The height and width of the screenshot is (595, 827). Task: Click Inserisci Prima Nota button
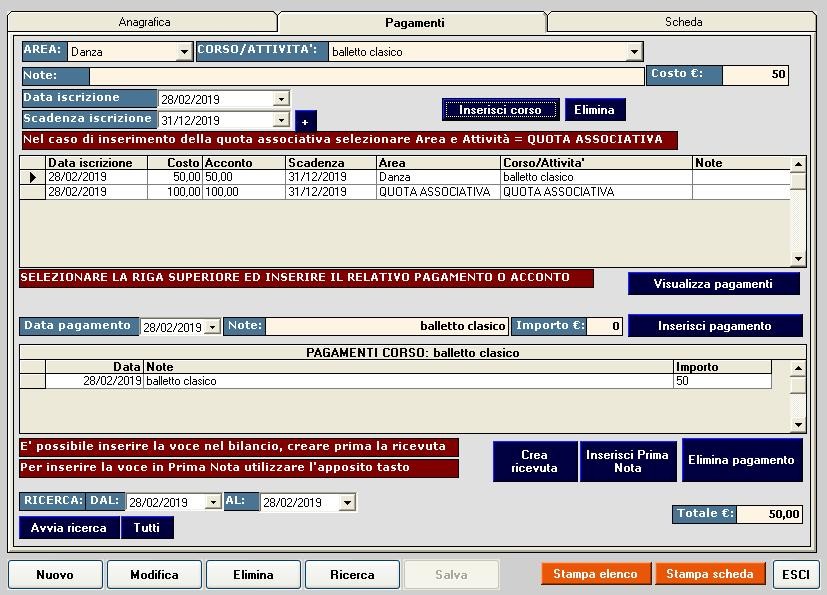(627, 462)
